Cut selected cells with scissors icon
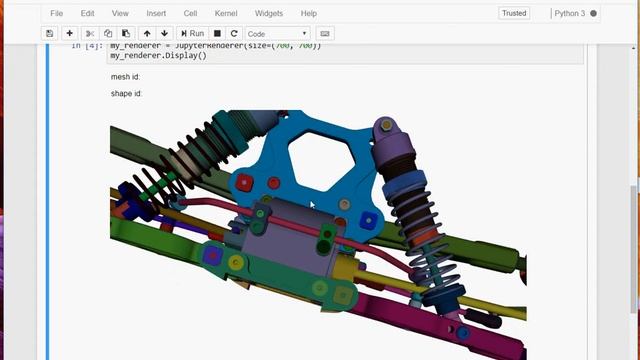 90,33
